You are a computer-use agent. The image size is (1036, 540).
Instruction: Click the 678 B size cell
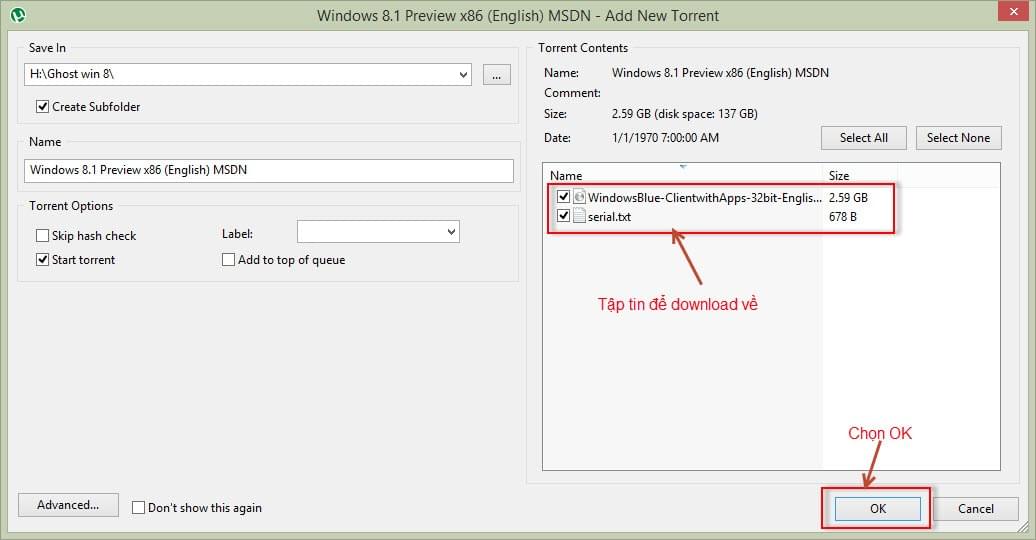coord(842,217)
